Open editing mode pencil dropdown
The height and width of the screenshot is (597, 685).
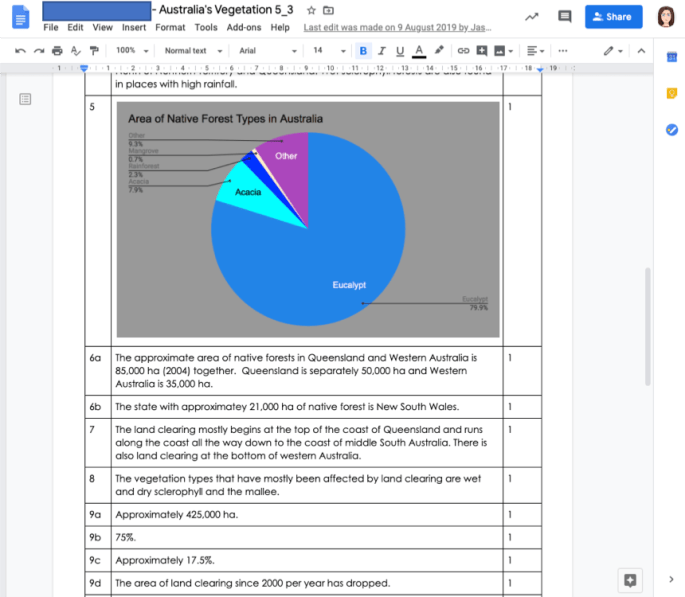(x=613, y=51)
